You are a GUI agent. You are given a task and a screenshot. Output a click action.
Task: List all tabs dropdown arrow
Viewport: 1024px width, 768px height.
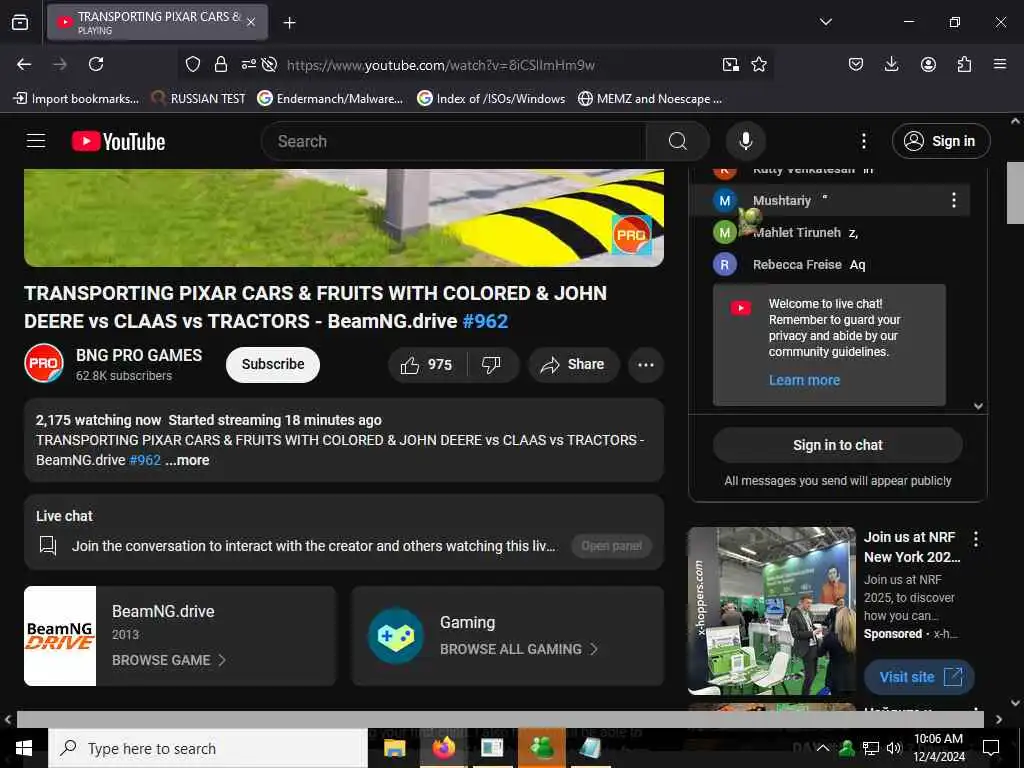(x=825, y=22)
